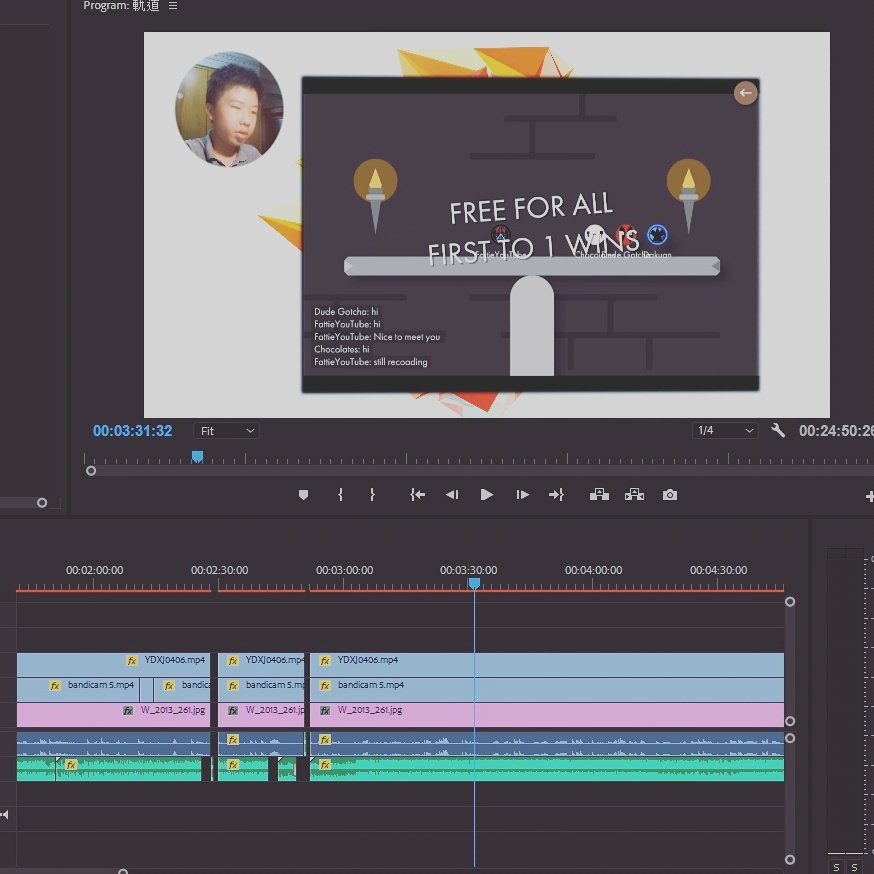Capture a still with Export Frame camera
This screenshot has height=874, width=874.
[670, 495]
